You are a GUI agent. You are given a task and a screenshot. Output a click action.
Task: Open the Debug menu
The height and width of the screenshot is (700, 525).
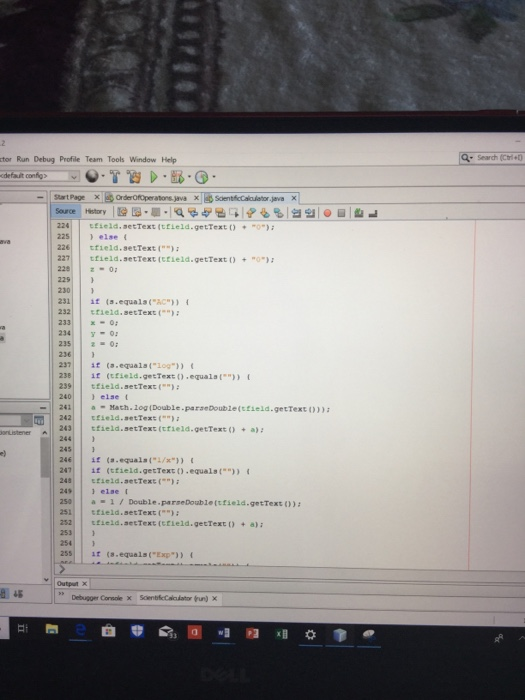click(x=44, y=159)
